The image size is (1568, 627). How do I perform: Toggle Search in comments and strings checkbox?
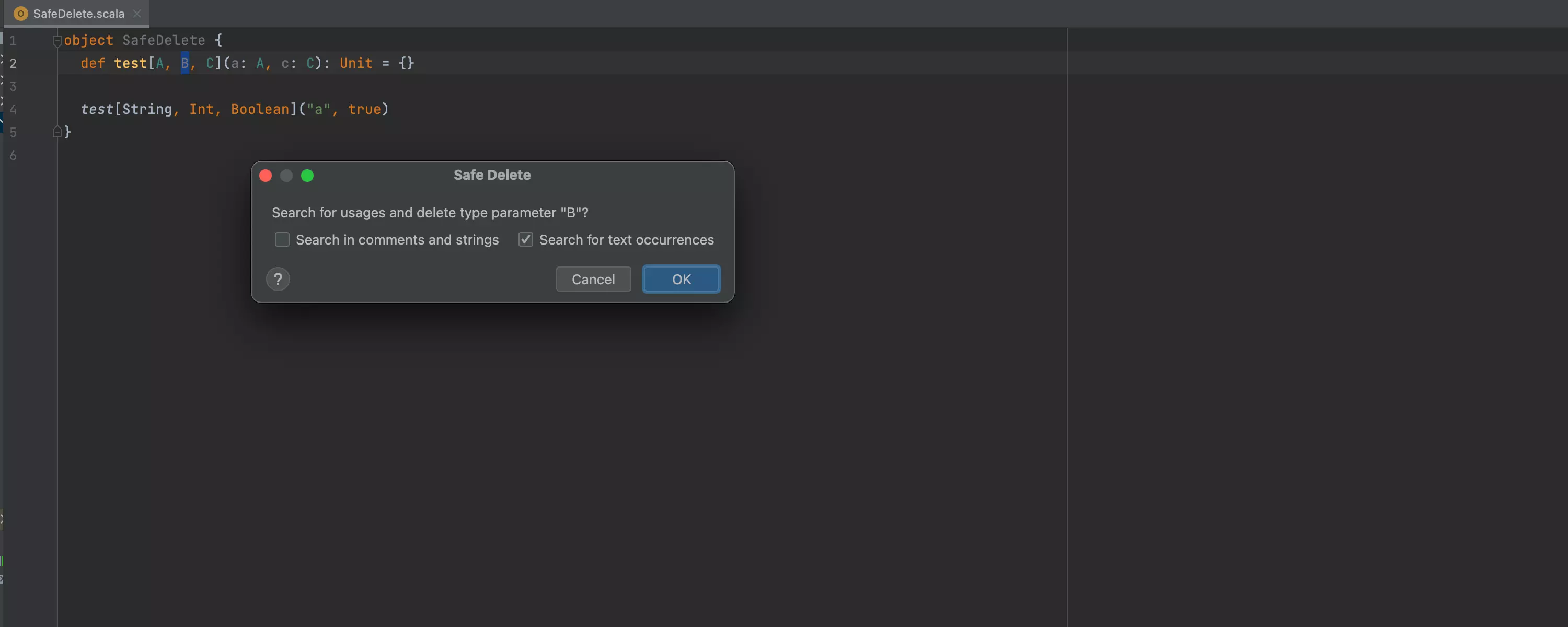(281, 240)
